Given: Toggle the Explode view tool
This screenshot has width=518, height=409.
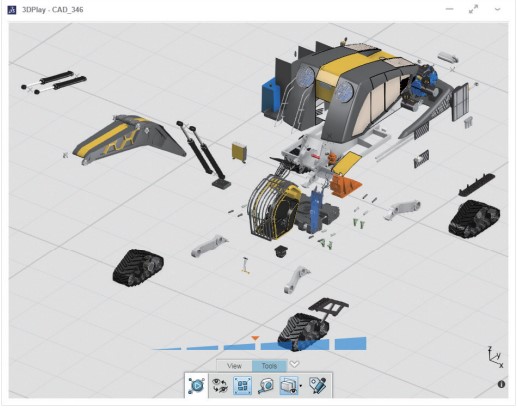Looking at the screenshot, I should 242,386.
